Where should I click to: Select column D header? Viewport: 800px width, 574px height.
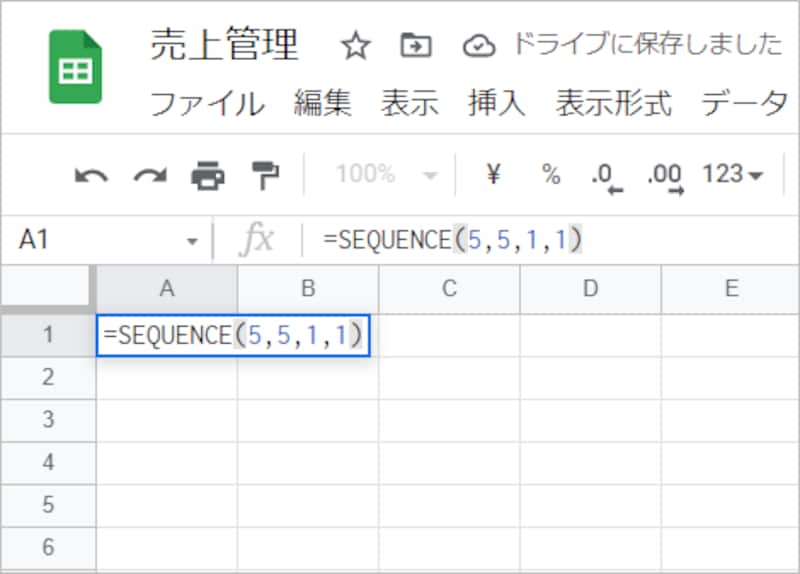click(590, 289)
